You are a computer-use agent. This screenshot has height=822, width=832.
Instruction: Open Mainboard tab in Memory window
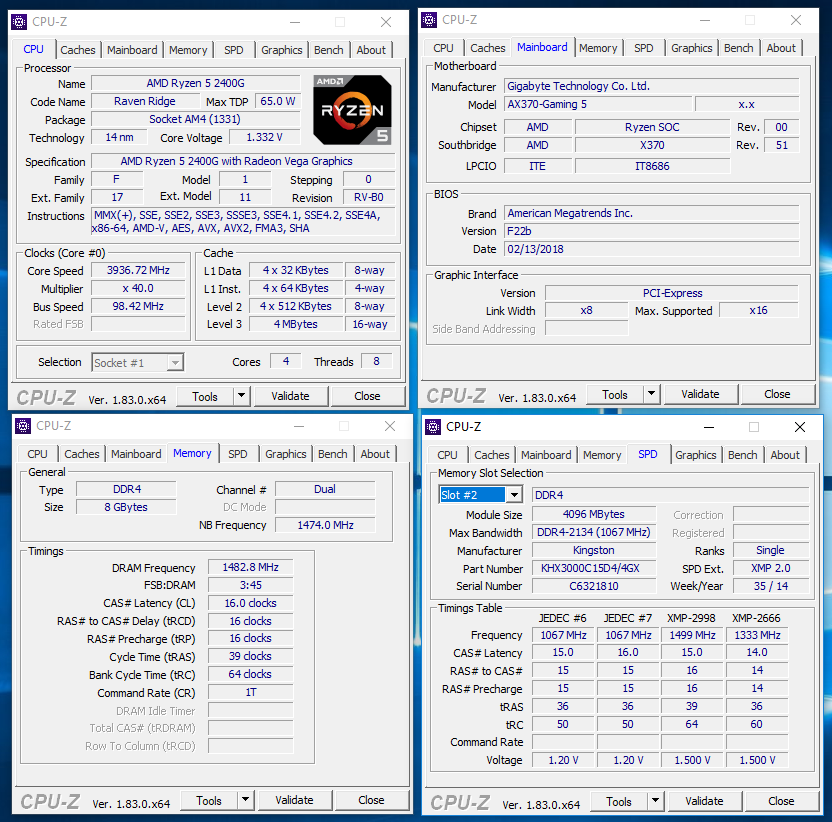pyautogui.click(x=136, y=454)
